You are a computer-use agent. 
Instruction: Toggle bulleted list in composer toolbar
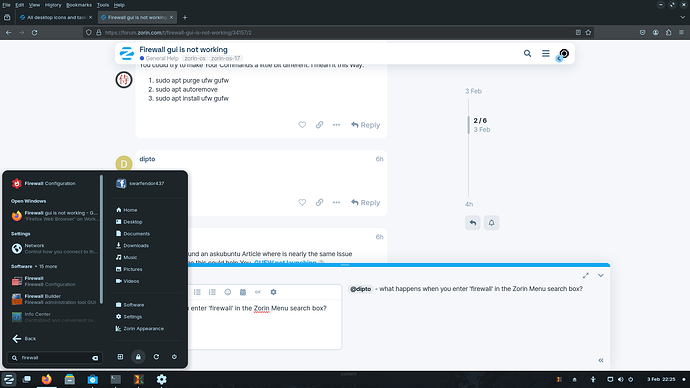coord(197,292)
